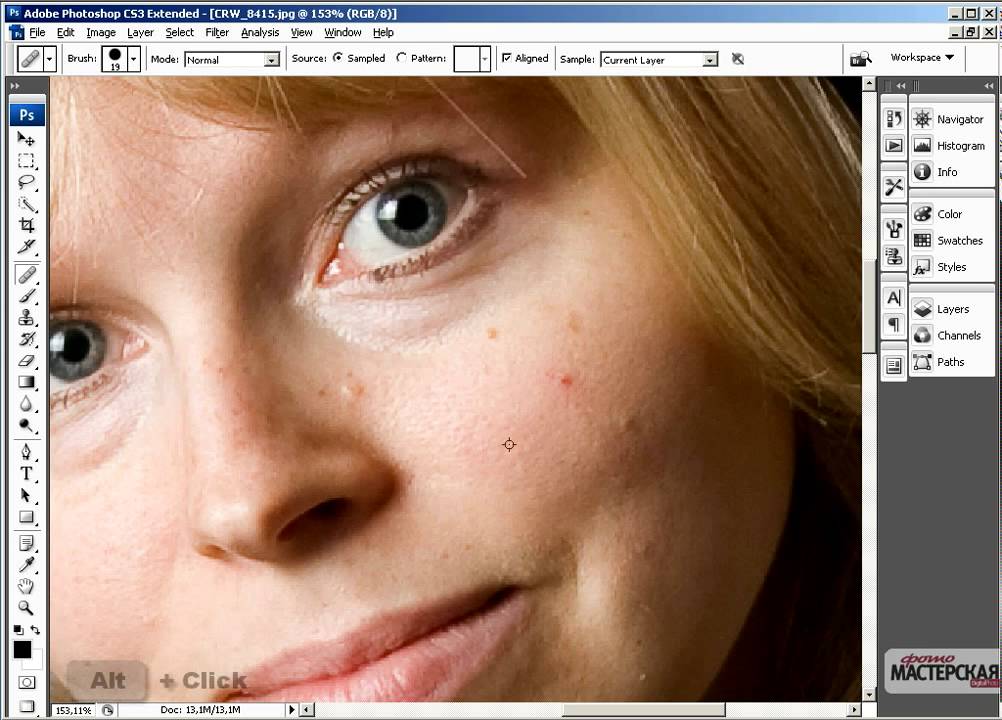The image size is (1002, 720).
Task: Select the Magic Wand tool
Action: click(26, 204)
